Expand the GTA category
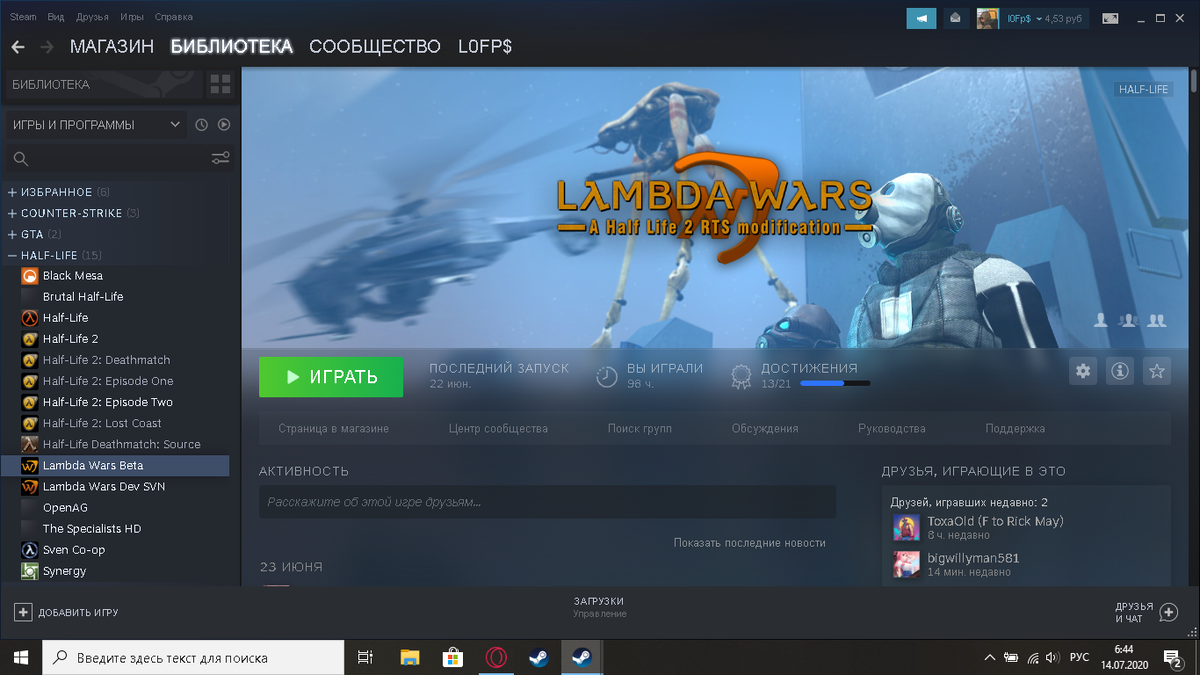 click(12, 234)
